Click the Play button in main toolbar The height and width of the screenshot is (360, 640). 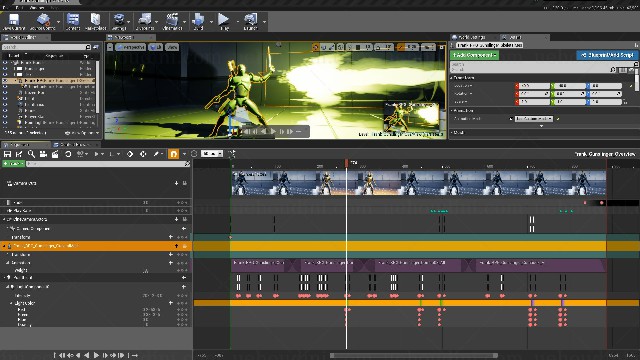coord(224,21)
